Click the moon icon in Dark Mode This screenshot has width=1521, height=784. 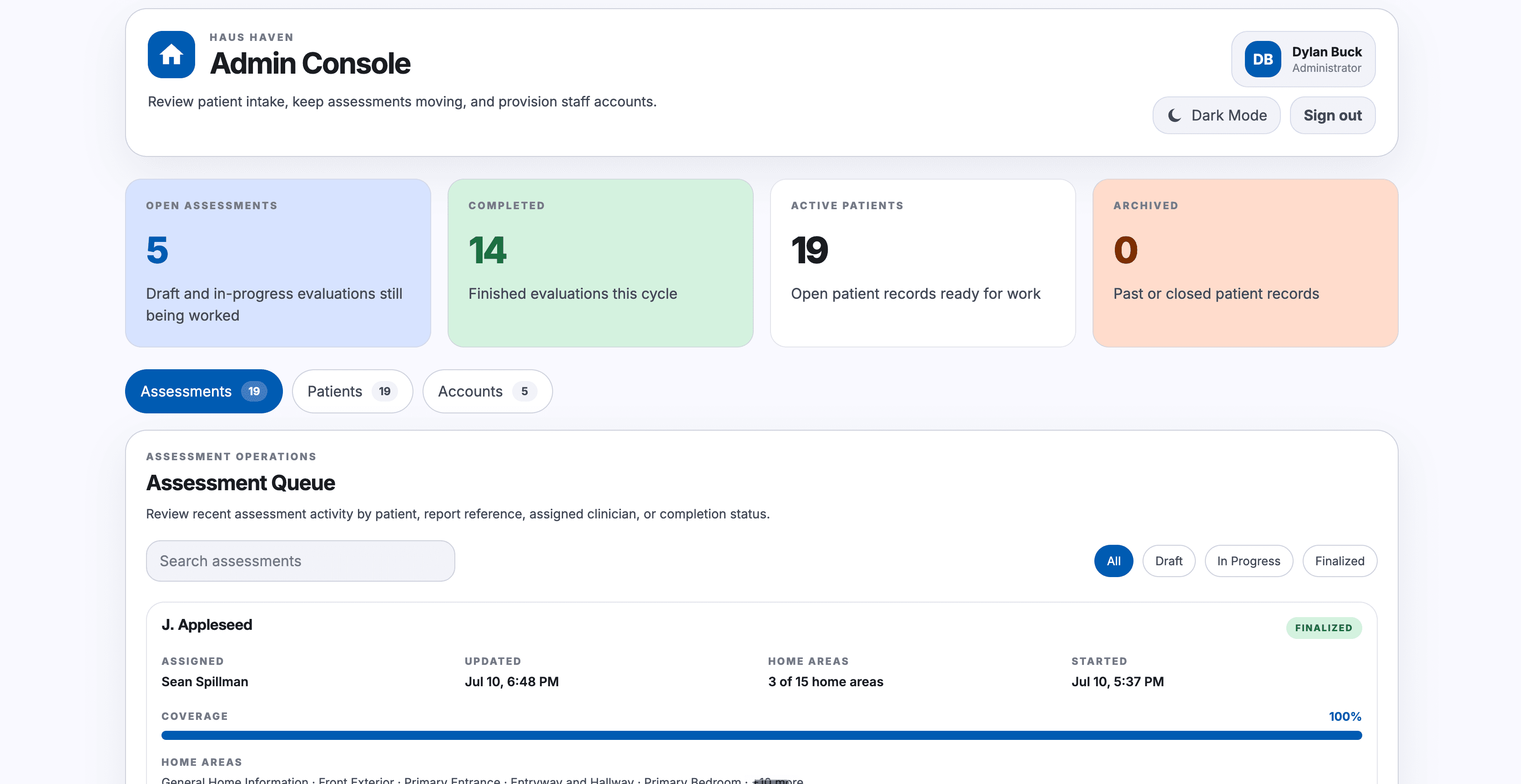(1174, 115)
